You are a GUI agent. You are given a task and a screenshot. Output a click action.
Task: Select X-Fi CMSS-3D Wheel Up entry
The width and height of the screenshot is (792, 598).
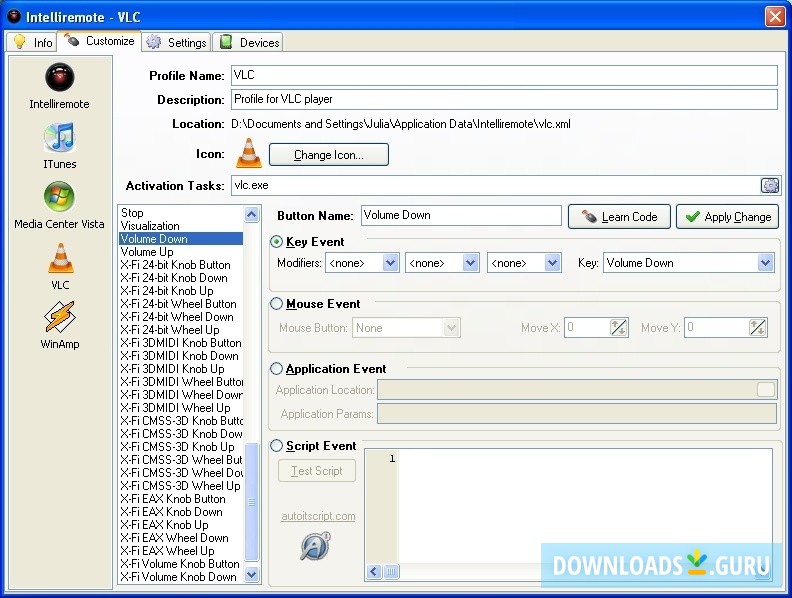[x=181, y=486]
